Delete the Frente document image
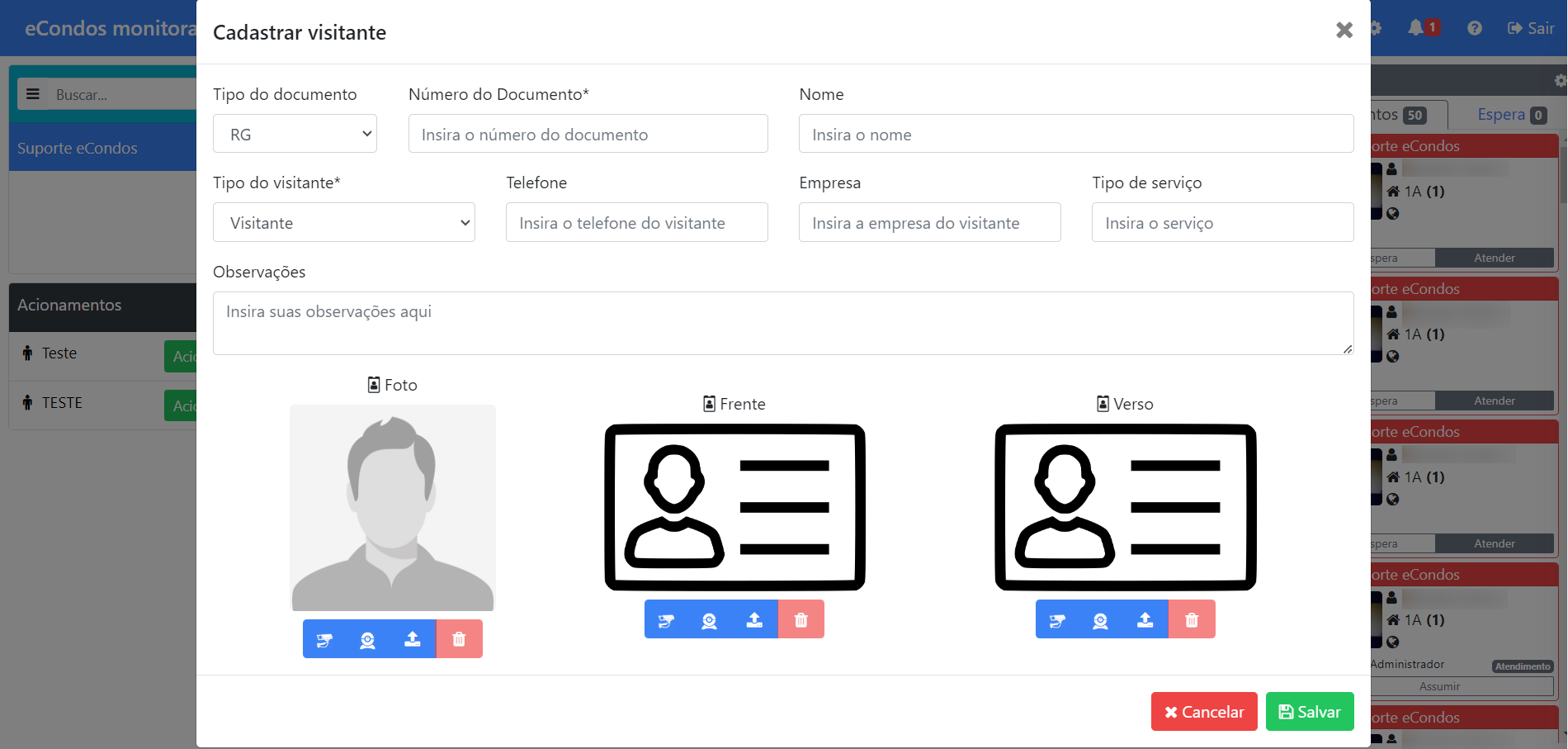Viewport: 1568px width, 749px height. coord(801,620)
